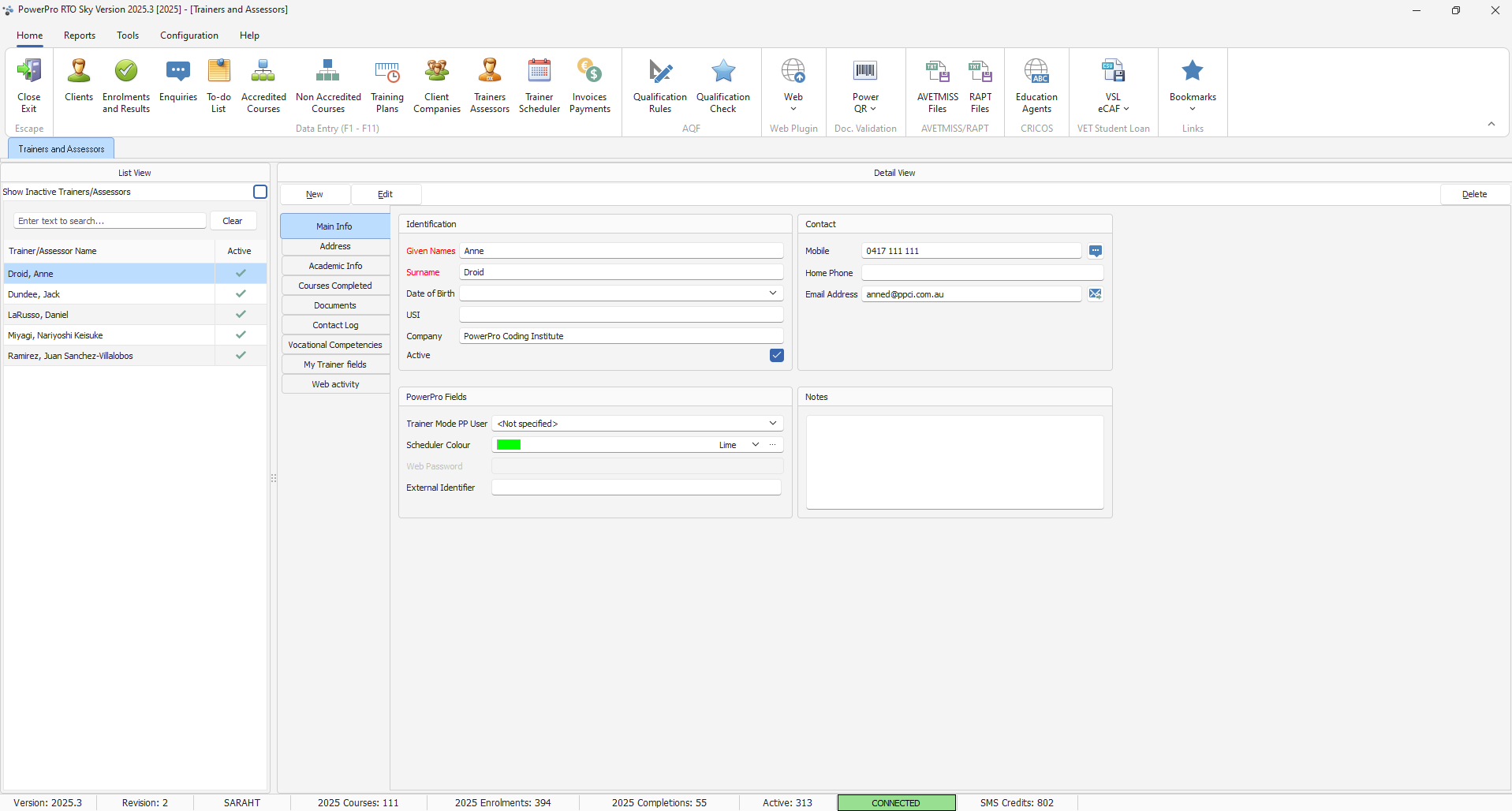Image resolution: width=1512 pixels, height=811 pixels.
Task: Toggle the Active checkbox in Identification
Action: pos(777,355)
